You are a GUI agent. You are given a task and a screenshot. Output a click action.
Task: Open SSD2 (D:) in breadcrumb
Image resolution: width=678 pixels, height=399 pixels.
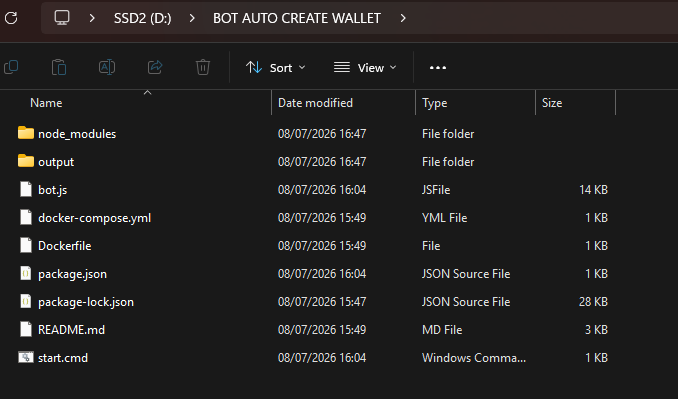tap(142, 18)
